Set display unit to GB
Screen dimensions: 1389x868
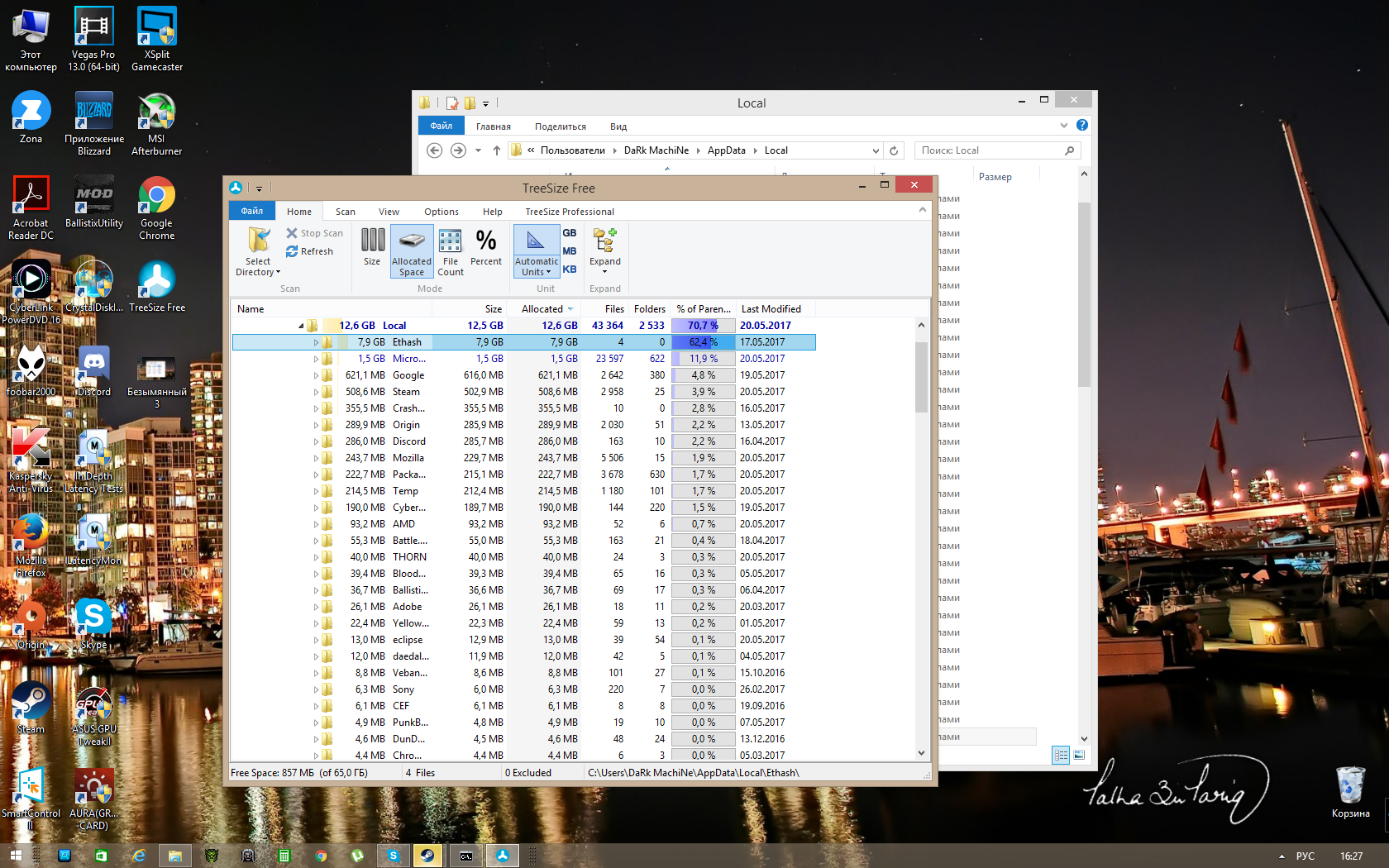point(570,233)
